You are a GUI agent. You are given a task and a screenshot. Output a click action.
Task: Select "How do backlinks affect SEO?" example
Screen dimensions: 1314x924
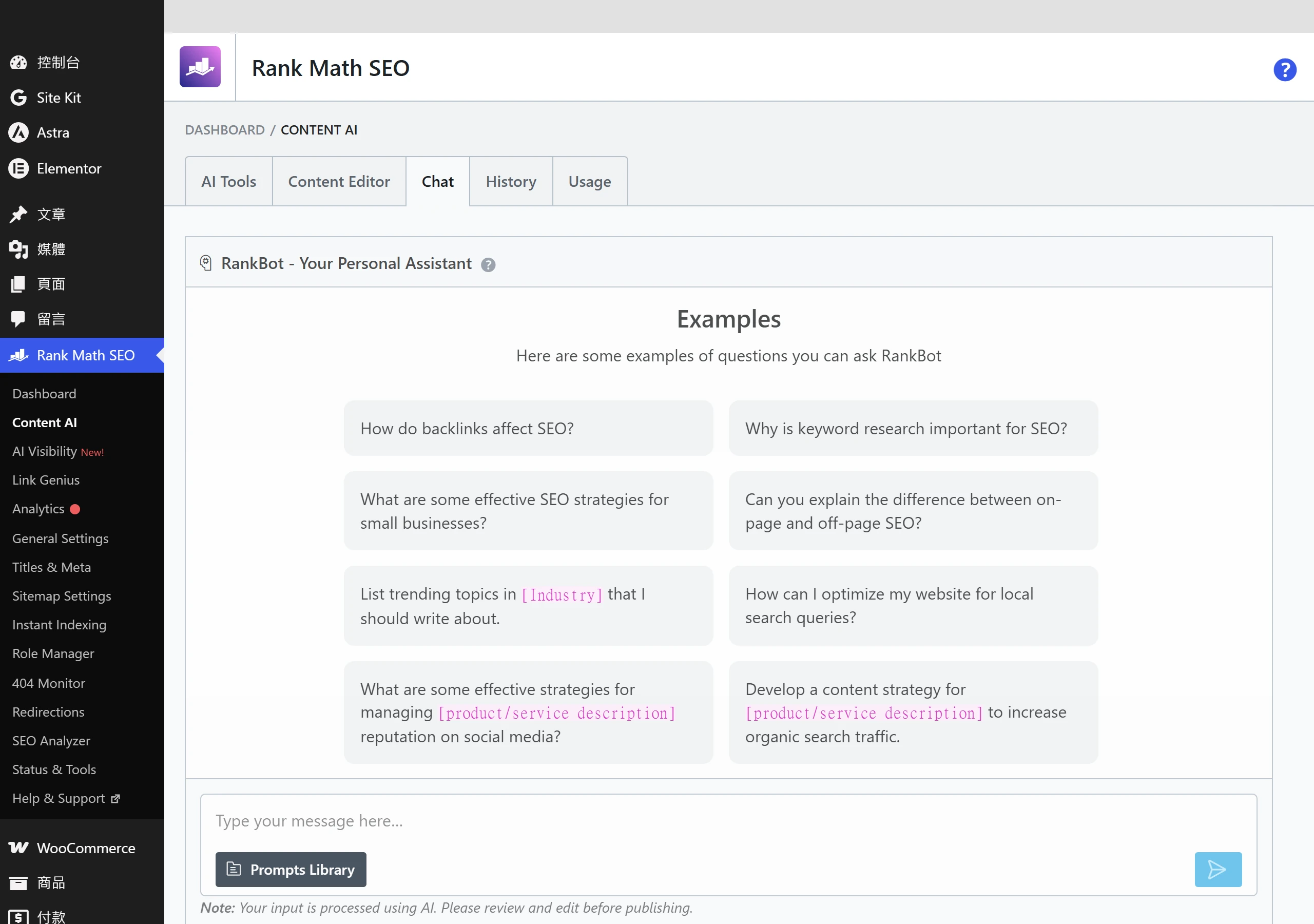click(528, 428)
